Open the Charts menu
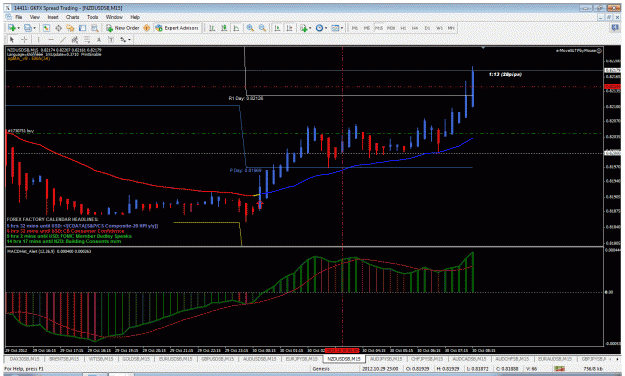 coord(72,17)
